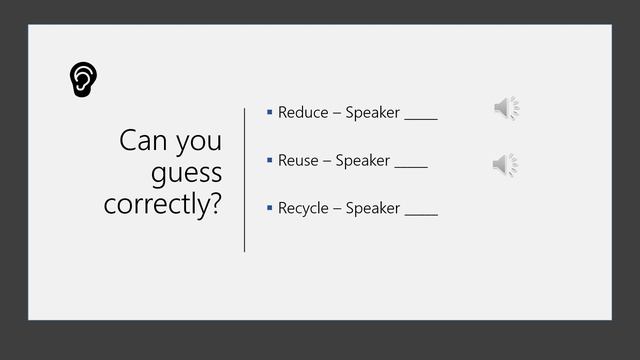Select the blue bullet before Reduce
Viewport: 640px width, 360px height.
pyautogui.click(x=269, y=112)
